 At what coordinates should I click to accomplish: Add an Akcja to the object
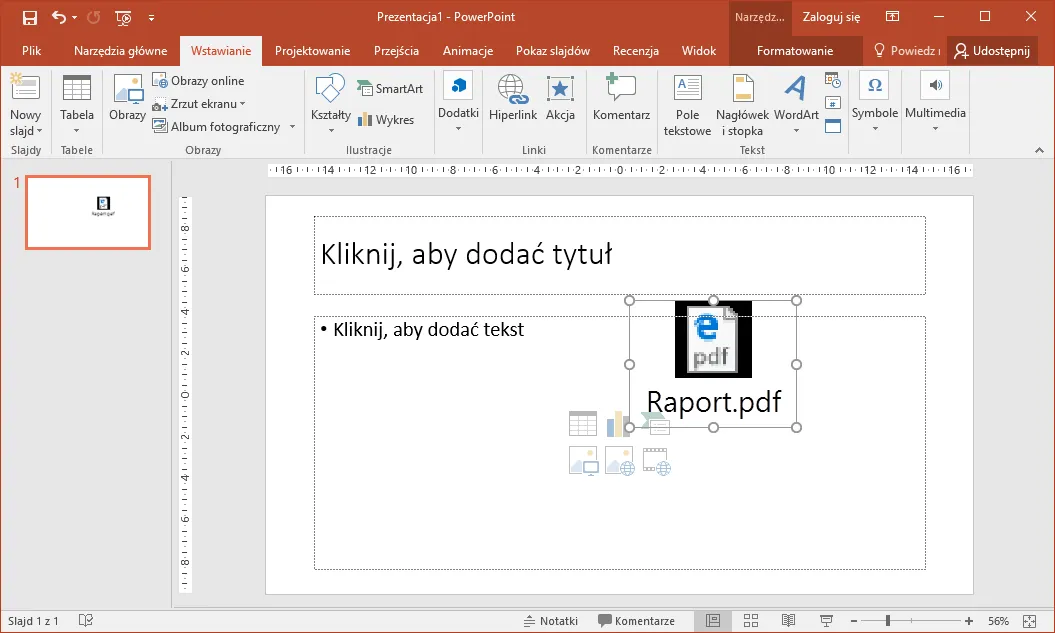(x=560, y=98)
